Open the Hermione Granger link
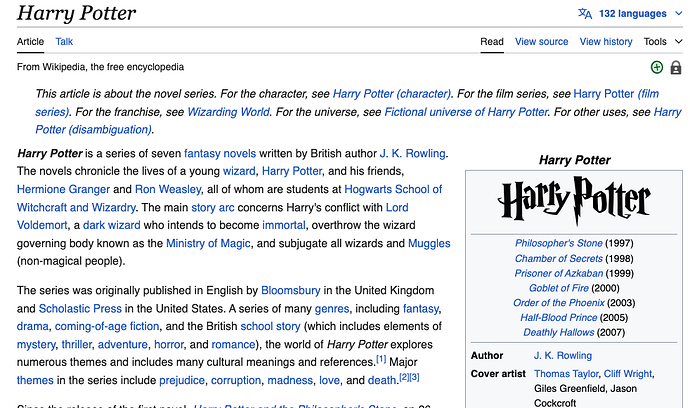Screen dimensions: 690x408 63,189
